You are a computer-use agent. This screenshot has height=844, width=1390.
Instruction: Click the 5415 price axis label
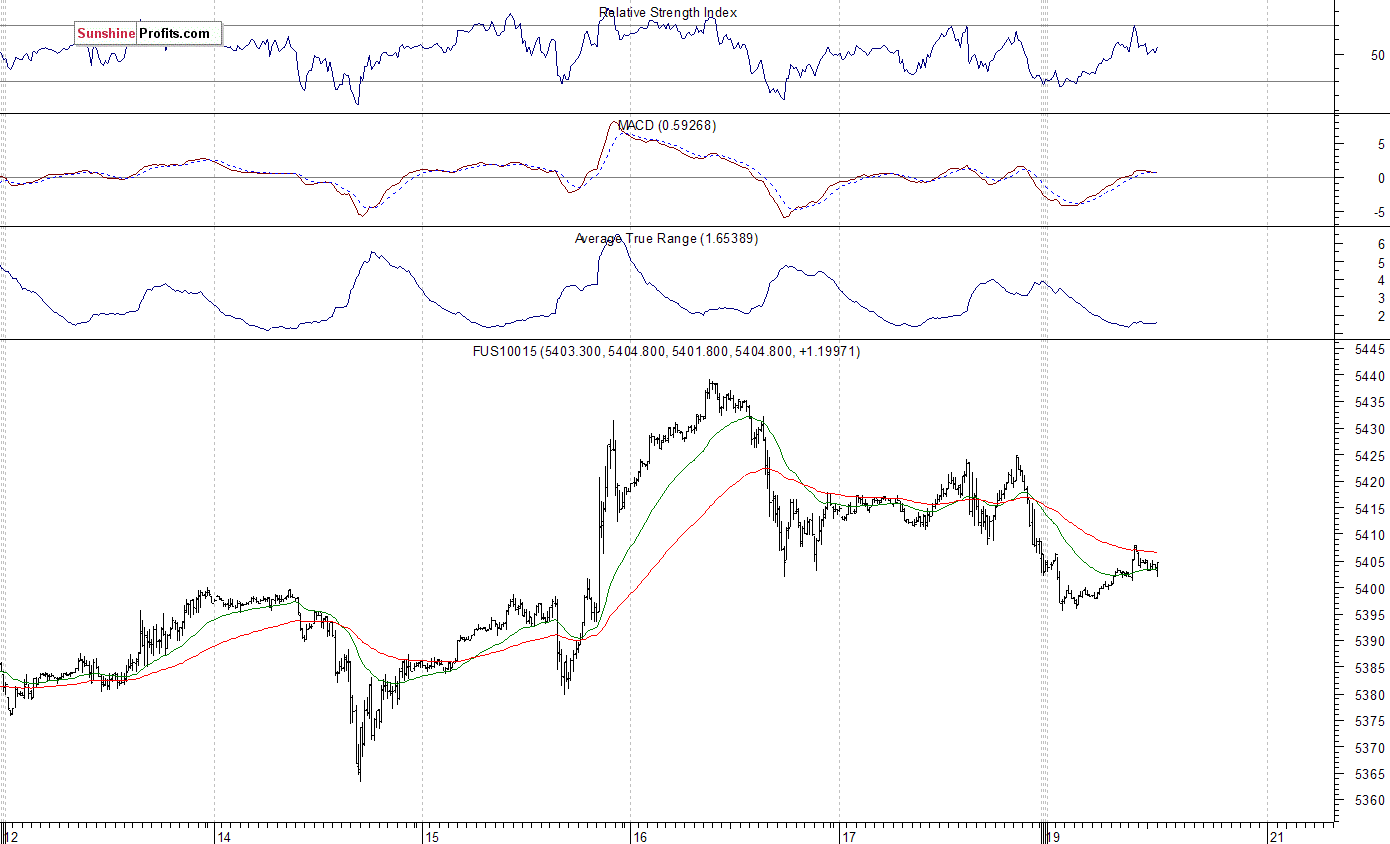click(x=1371, y=509)
